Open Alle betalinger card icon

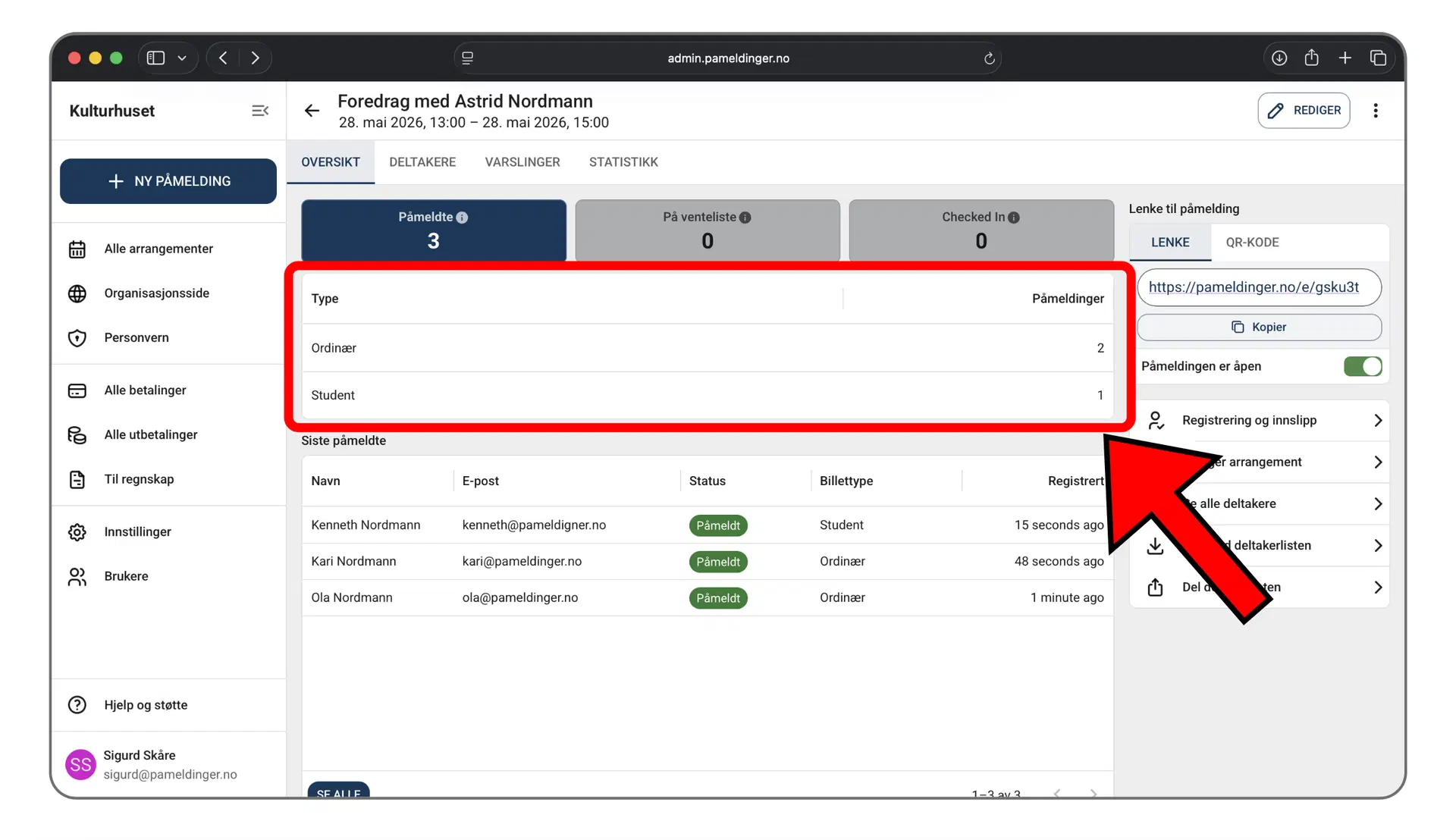click(77, 390)
